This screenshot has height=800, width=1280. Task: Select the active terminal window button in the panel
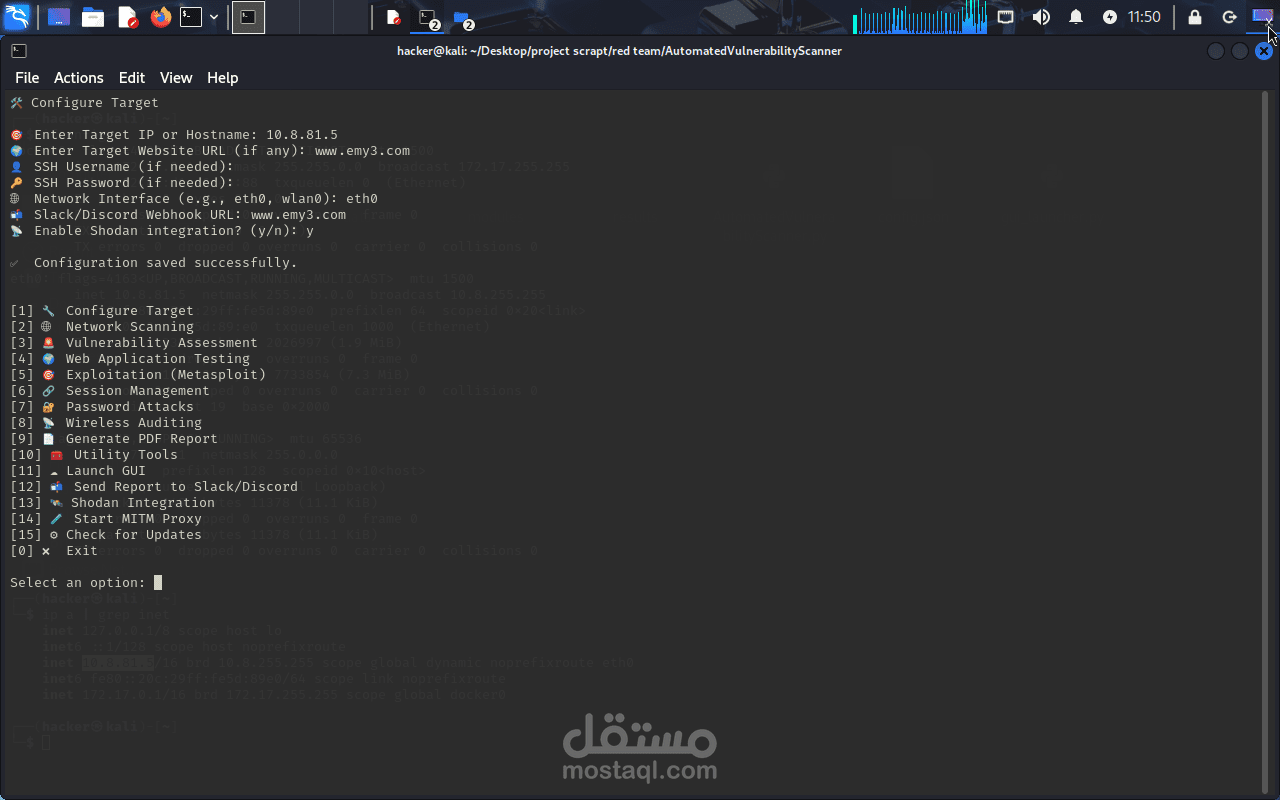coord(249,17)
